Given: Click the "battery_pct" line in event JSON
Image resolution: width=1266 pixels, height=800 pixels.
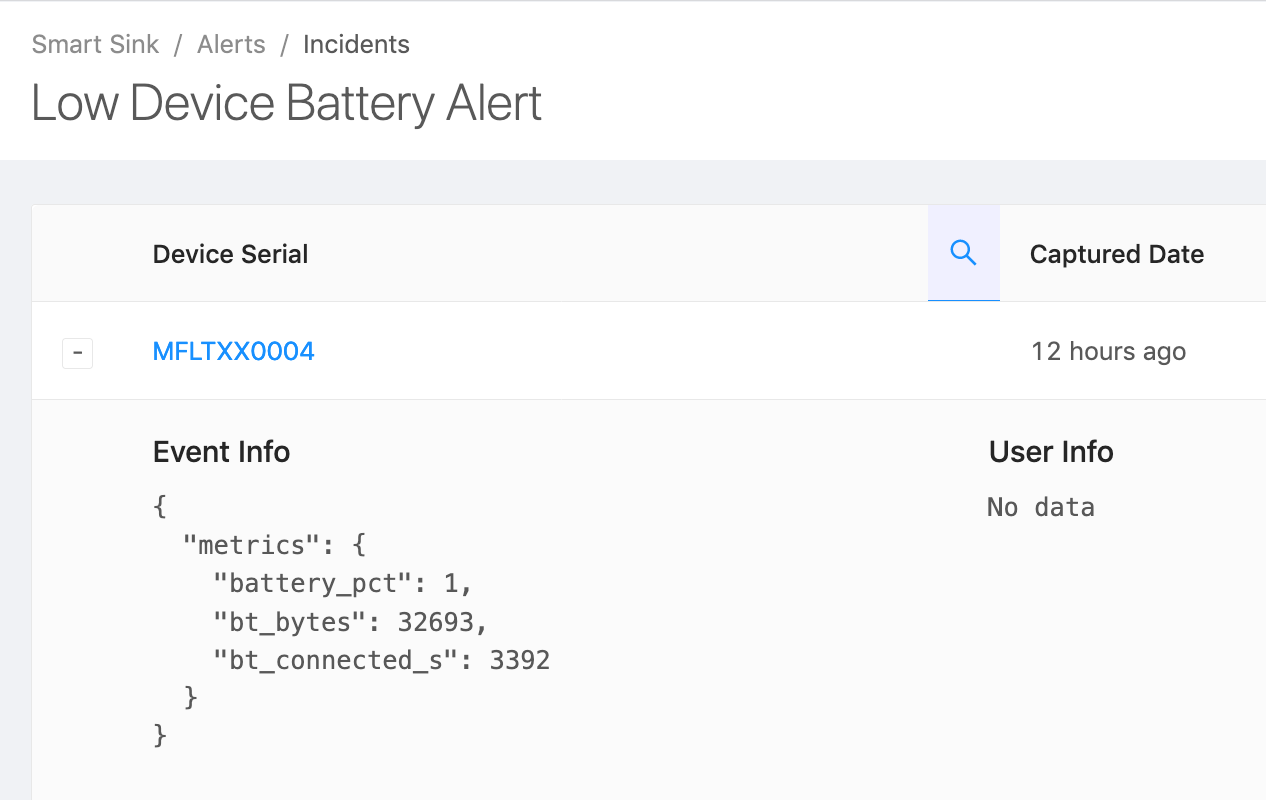Looking at the screenshot, I should coord(342,583).
